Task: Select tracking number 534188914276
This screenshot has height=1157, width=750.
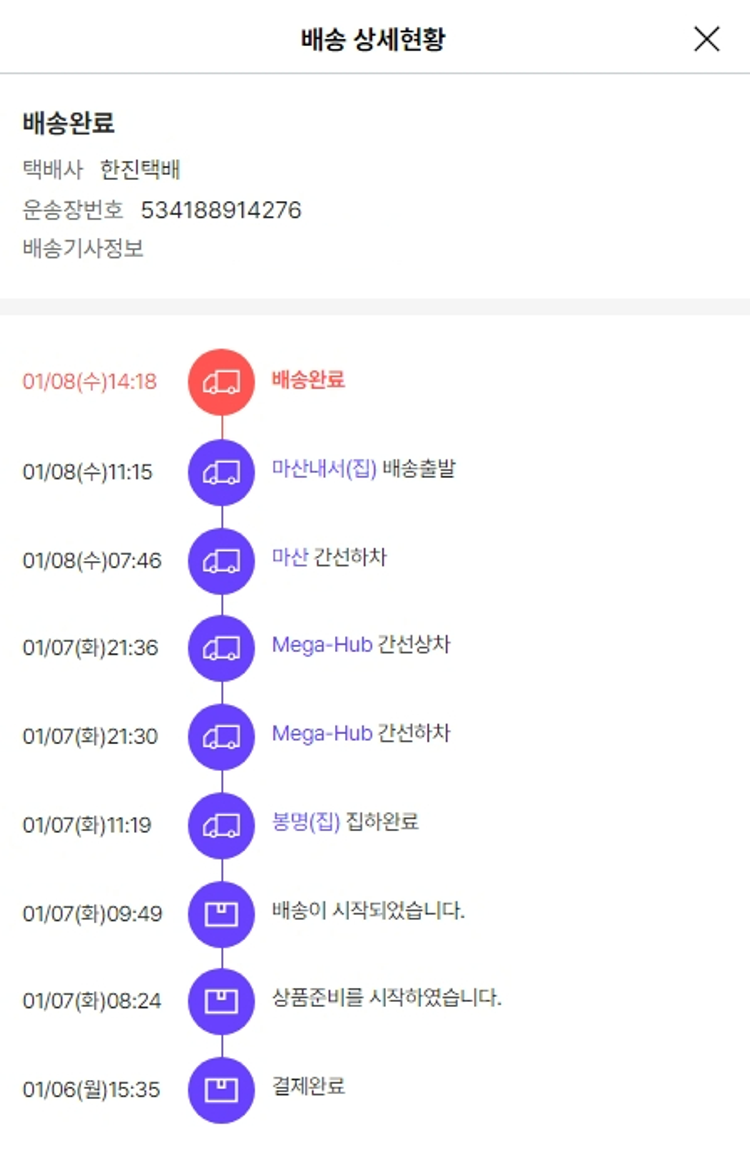Action: [221, 210]
